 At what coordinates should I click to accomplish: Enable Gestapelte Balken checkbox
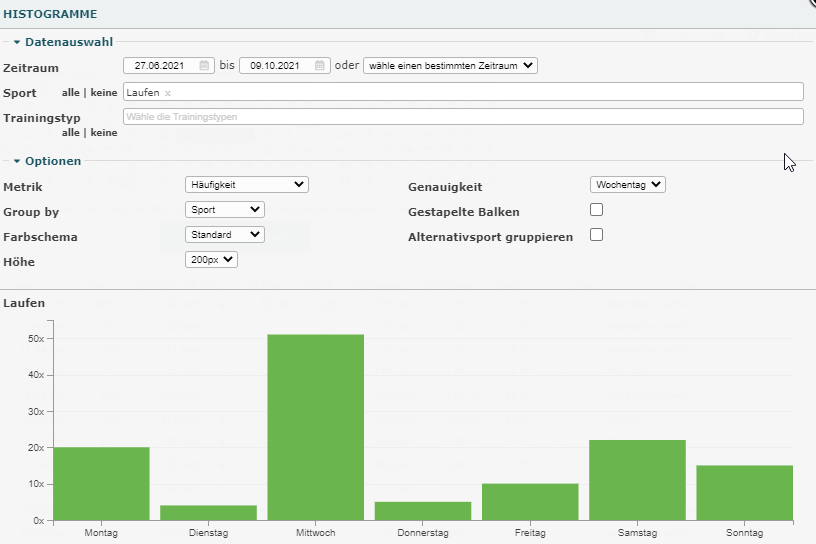(x=597, y=210)
